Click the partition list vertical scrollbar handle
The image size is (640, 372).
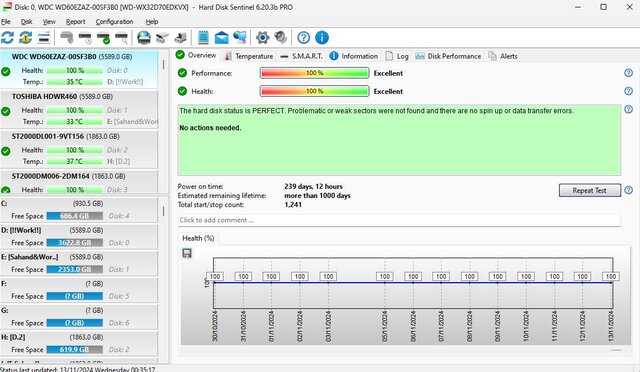(164, 211)
